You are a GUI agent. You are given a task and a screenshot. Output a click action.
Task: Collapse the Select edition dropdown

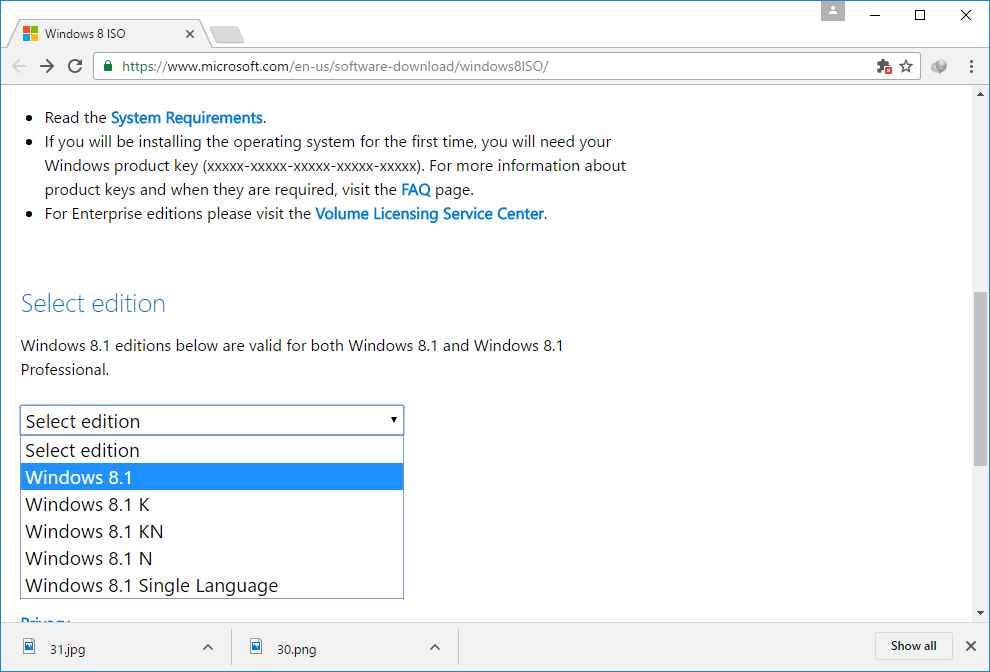(x=212, y=421)
